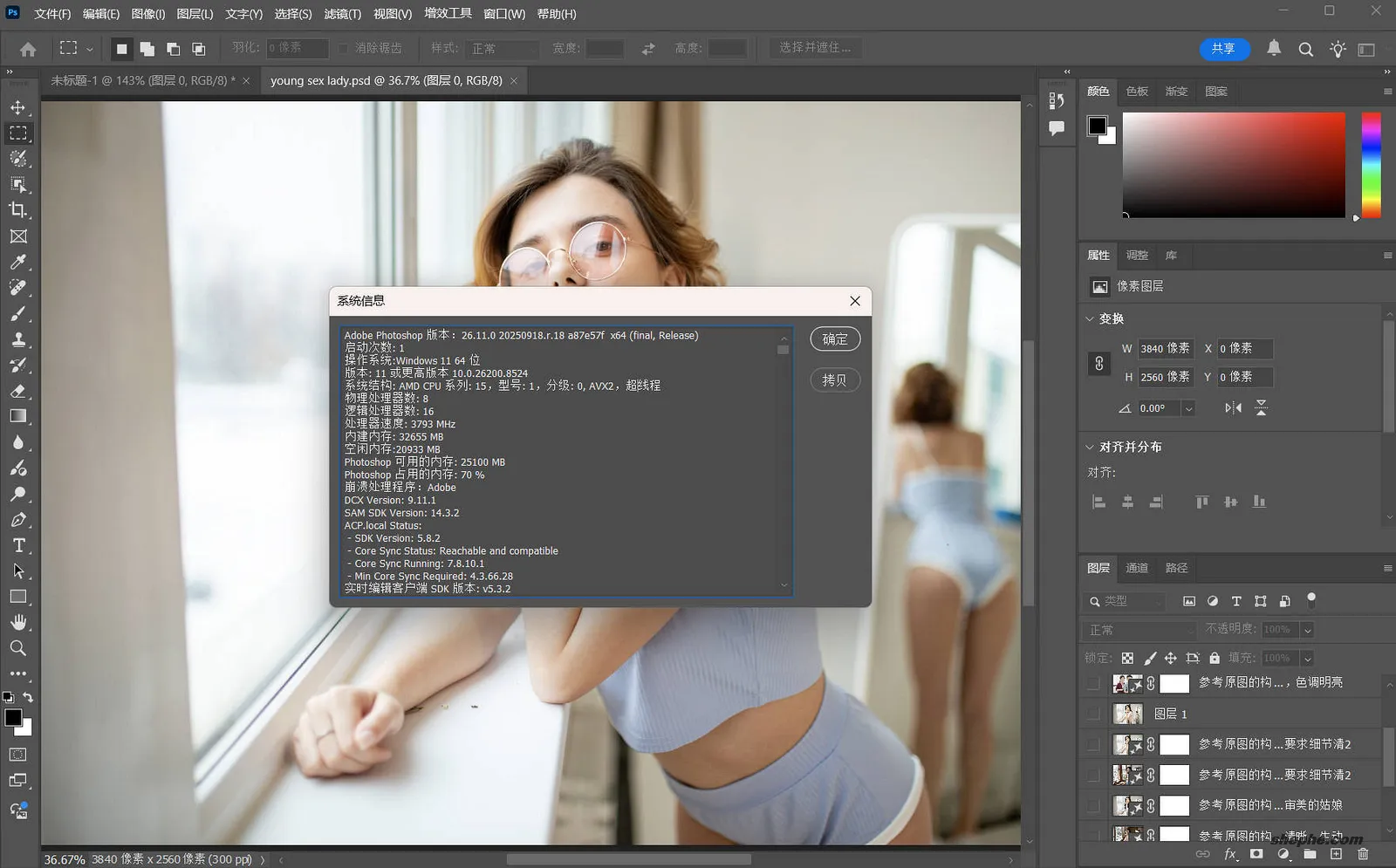Image resolution: width=1396 pixels, height=868 pixels.
Task: Select the Dodge tool
Action: coord(17,494)
